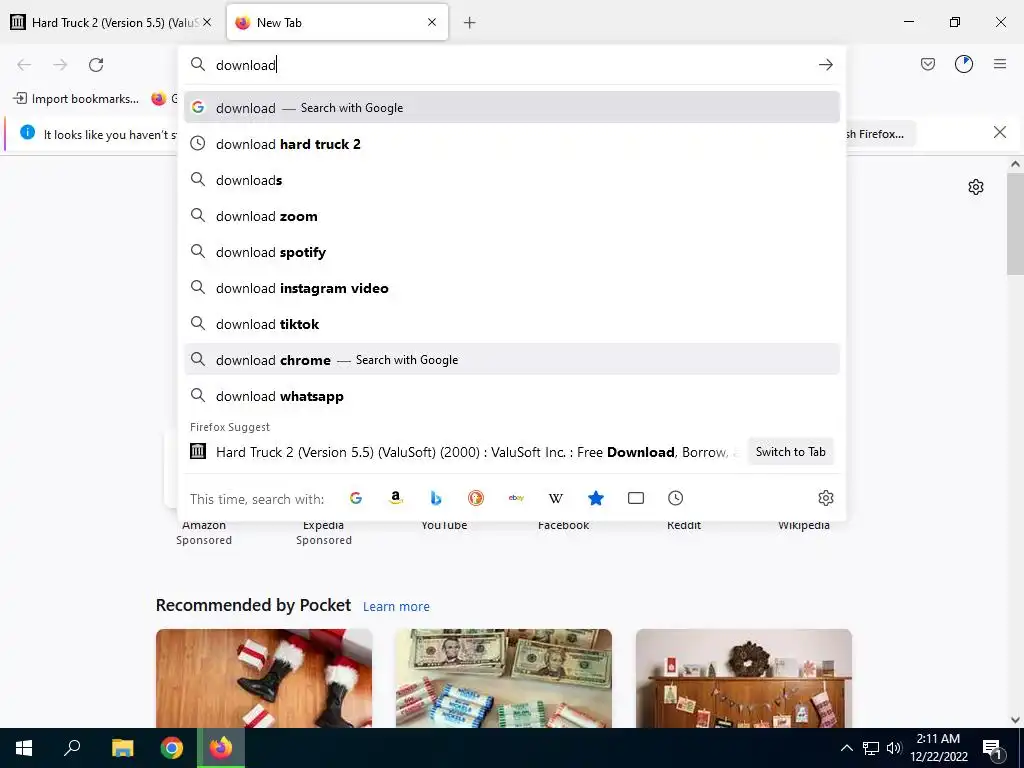Open network status tray icon
1024x768 pixels.
871,748
